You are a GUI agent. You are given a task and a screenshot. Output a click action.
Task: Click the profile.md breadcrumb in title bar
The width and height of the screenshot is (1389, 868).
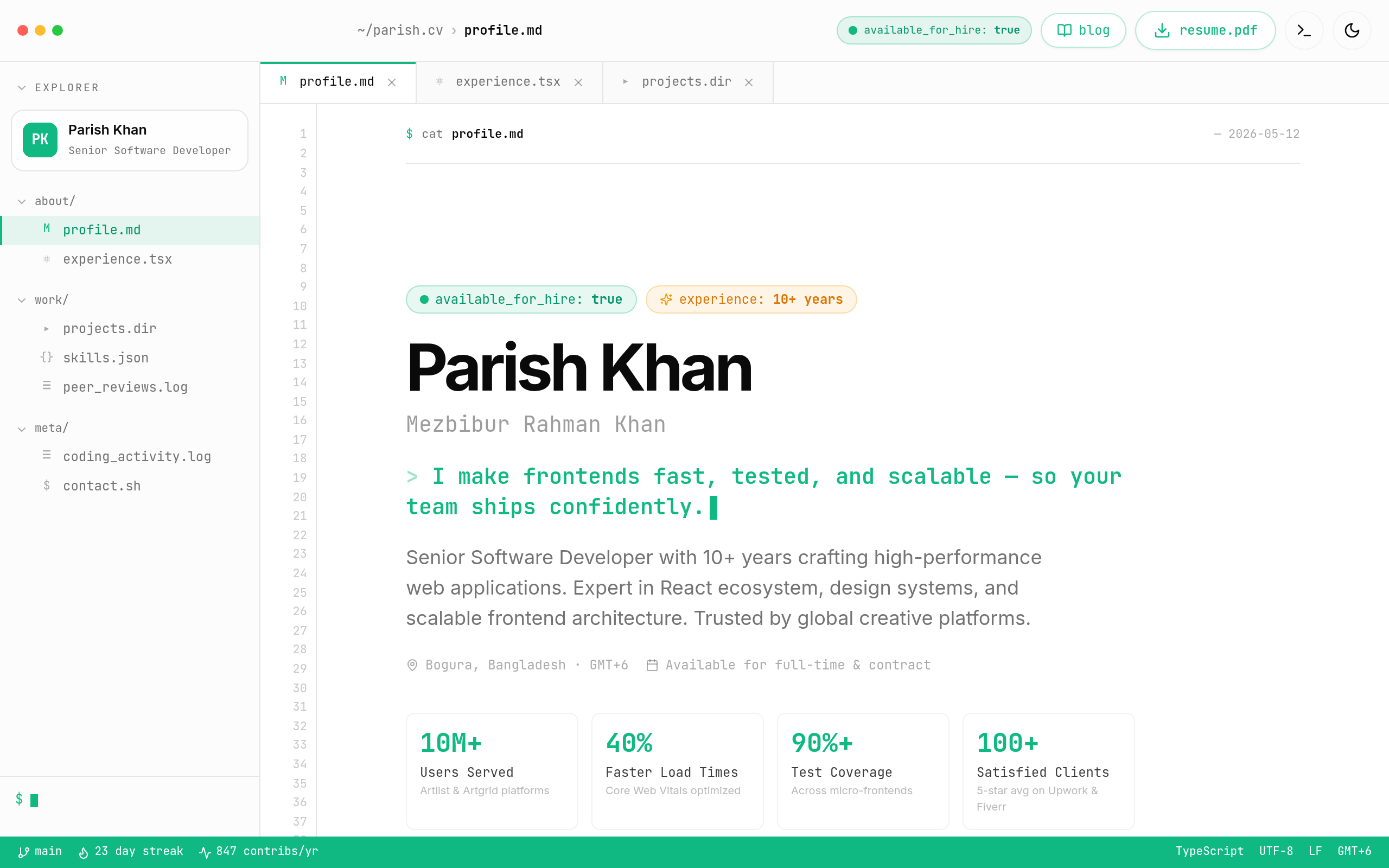[503, 30]
